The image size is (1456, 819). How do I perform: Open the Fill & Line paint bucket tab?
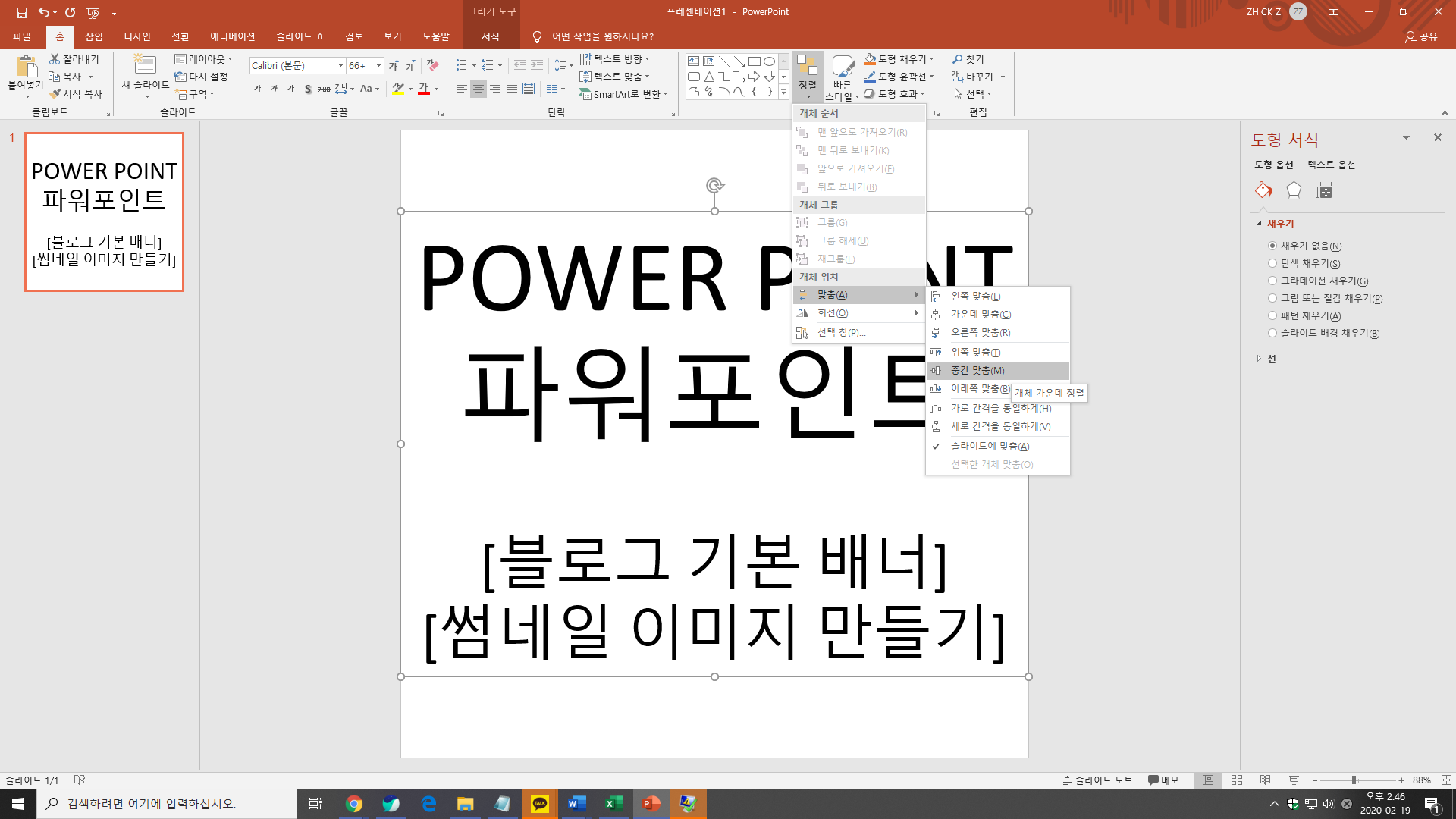coord(1263,190)
